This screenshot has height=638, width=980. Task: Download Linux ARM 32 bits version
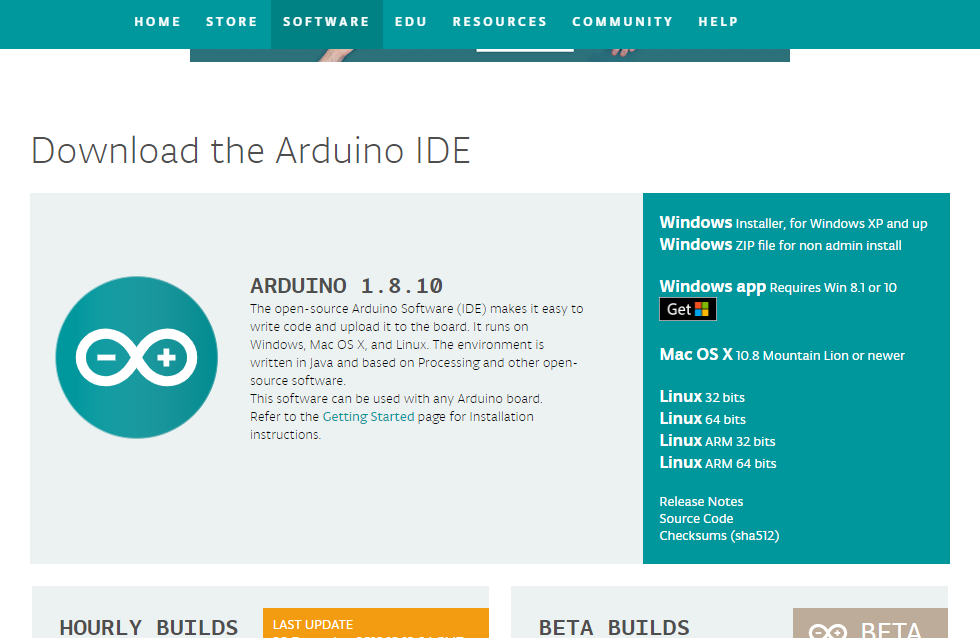tap(717, 441)
